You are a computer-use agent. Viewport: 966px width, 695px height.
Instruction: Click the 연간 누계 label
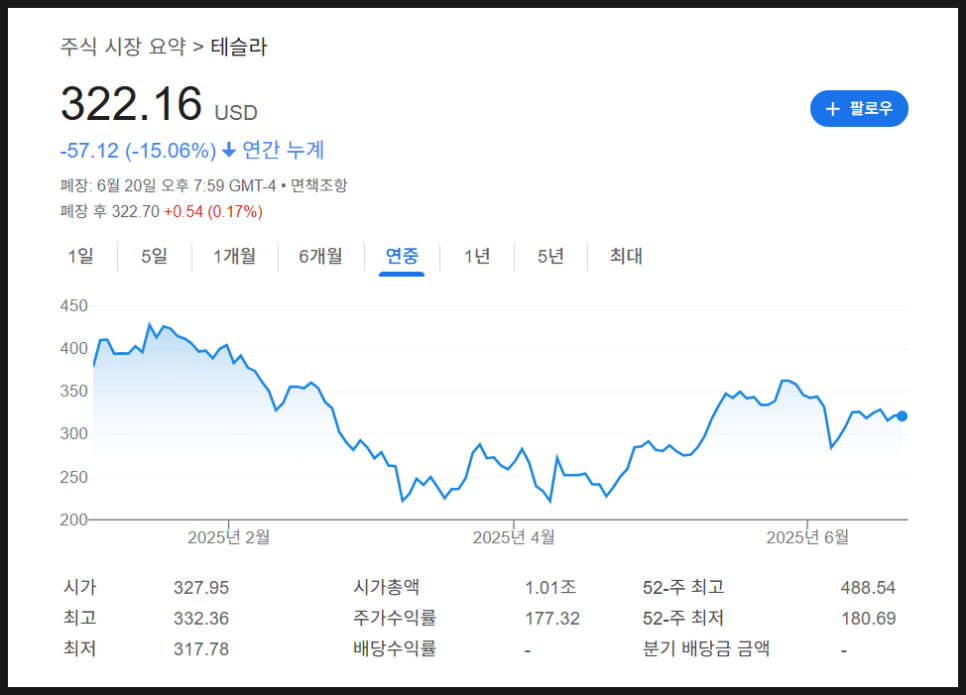tap(283, 150)
